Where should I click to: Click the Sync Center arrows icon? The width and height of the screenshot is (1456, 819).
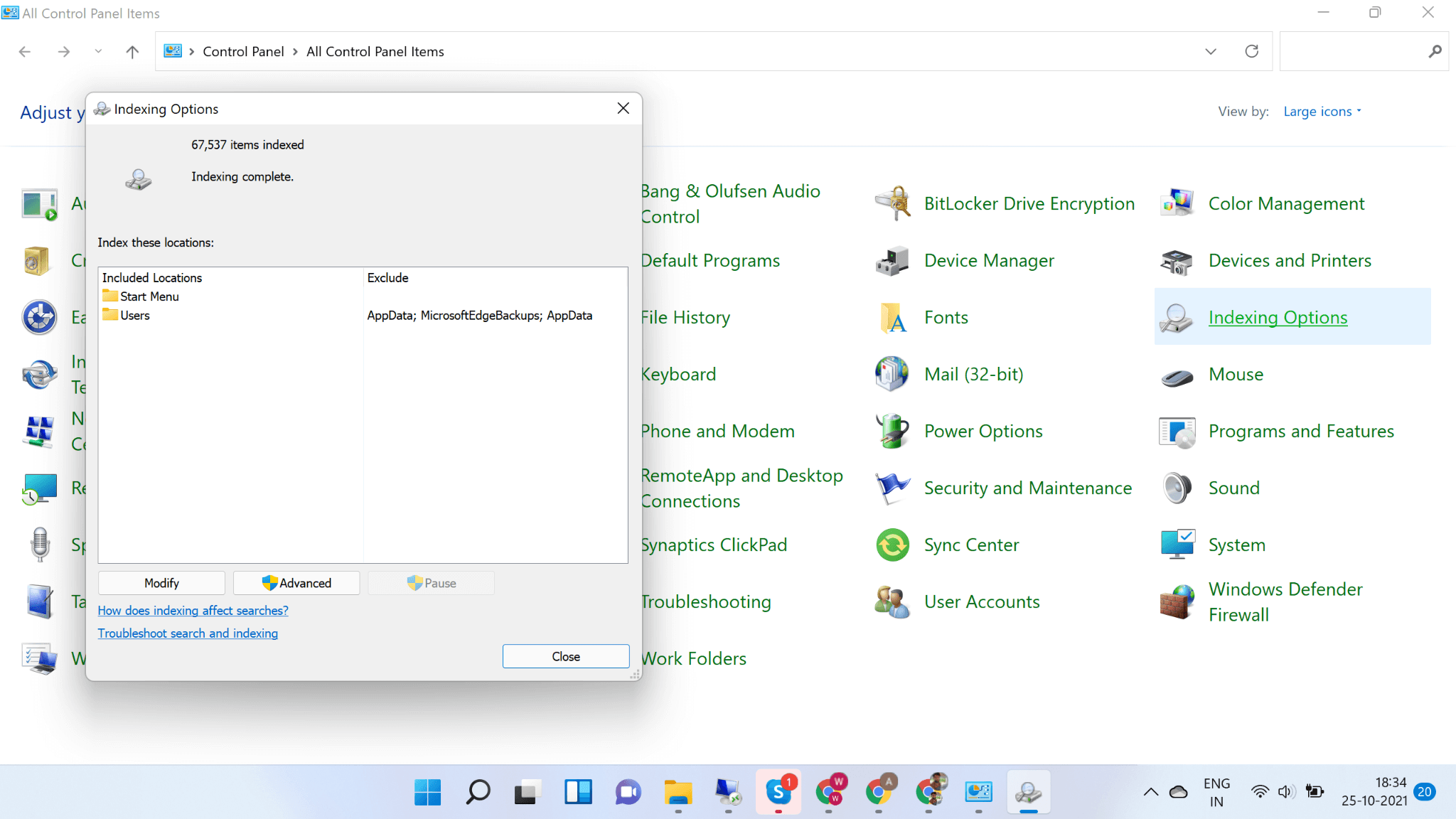pos(892,545)
